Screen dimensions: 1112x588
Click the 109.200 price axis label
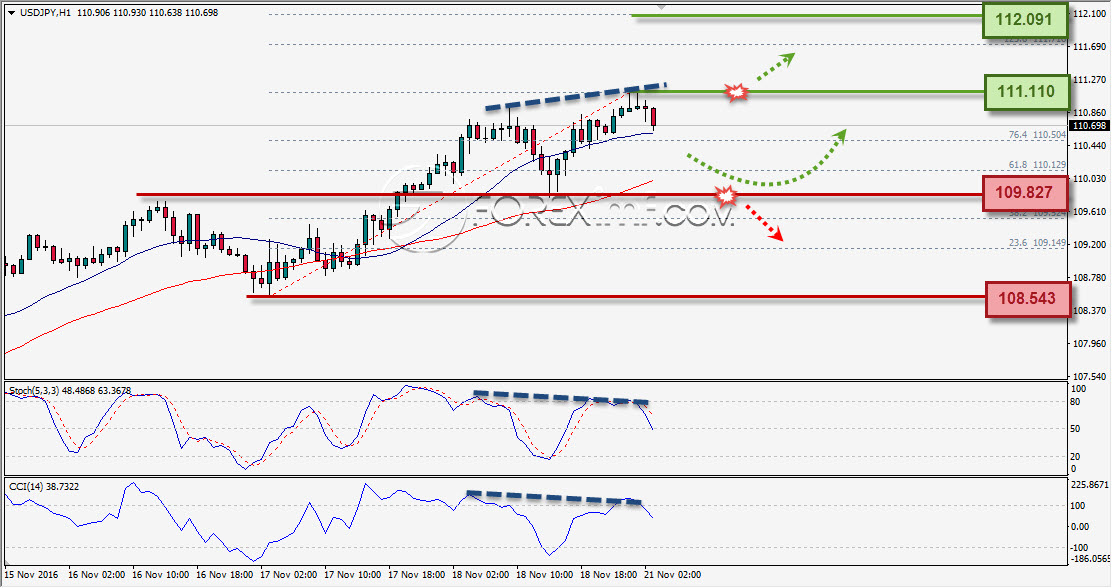pos(1090,244)
